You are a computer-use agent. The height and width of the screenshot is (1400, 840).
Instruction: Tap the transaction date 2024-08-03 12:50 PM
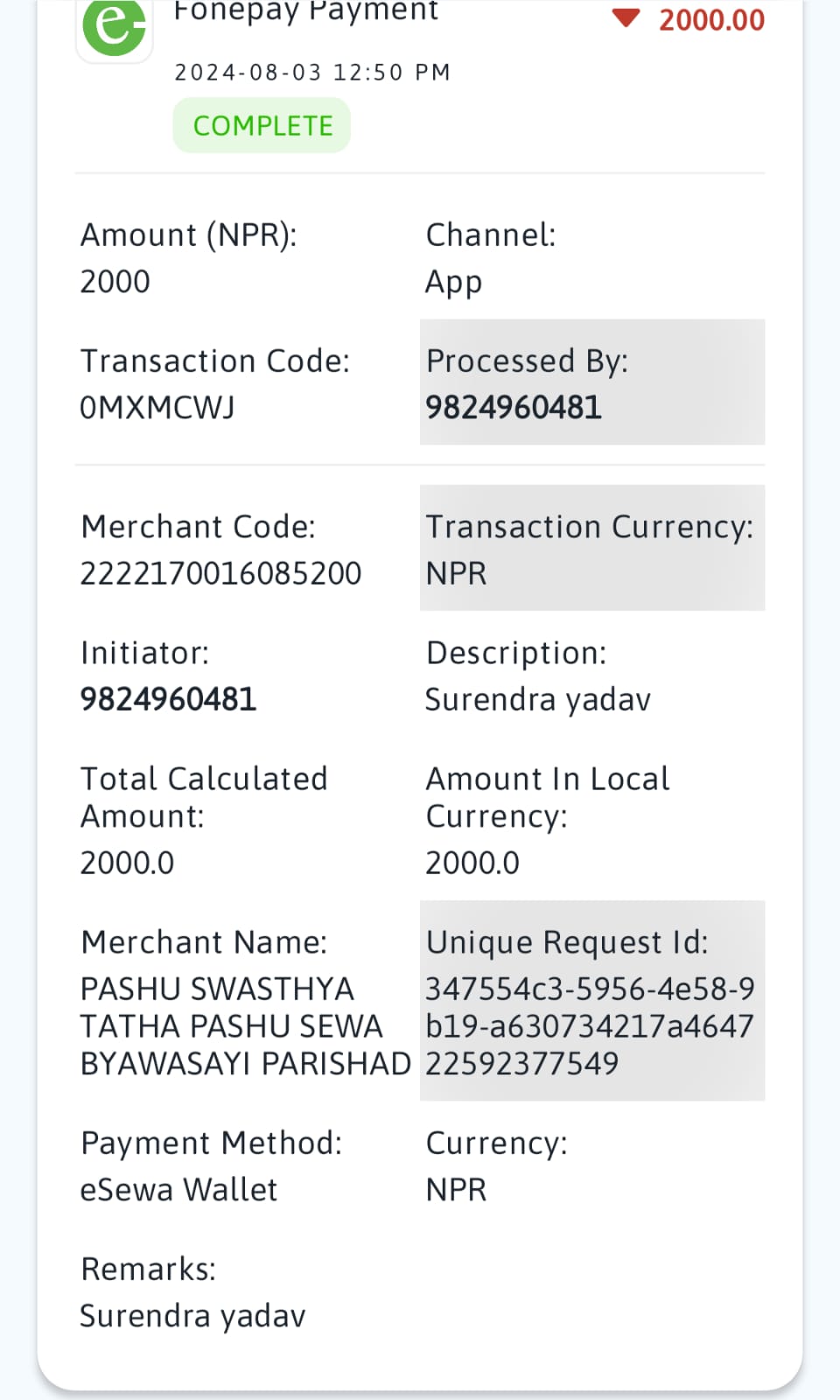pyautogui.click(x=312, y=72)
